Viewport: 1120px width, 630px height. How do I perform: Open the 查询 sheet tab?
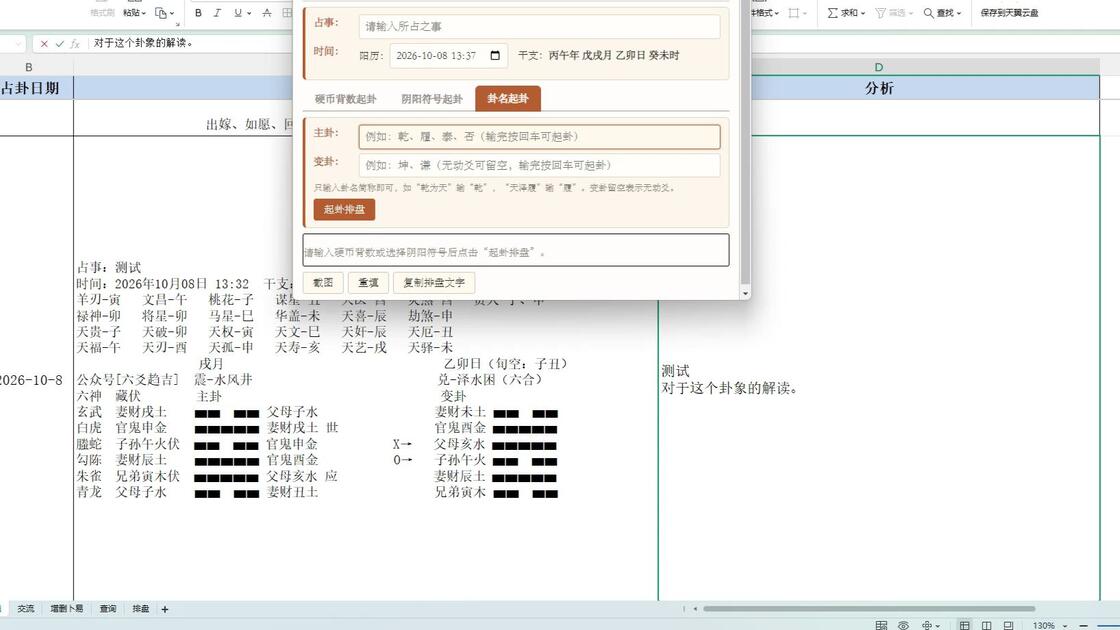tap(108, 609)
